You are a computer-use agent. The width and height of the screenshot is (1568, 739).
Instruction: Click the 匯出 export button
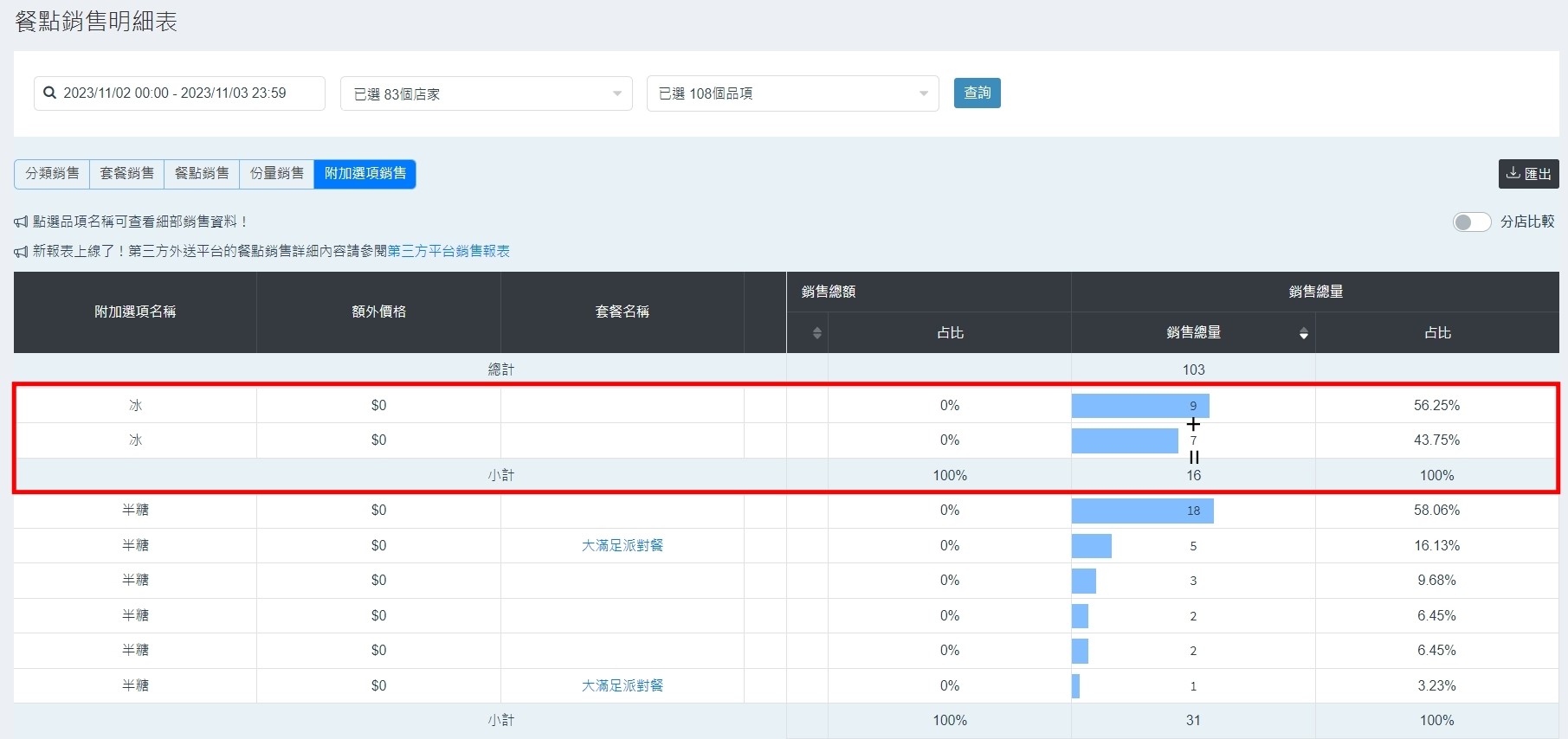coord(1528,174)
